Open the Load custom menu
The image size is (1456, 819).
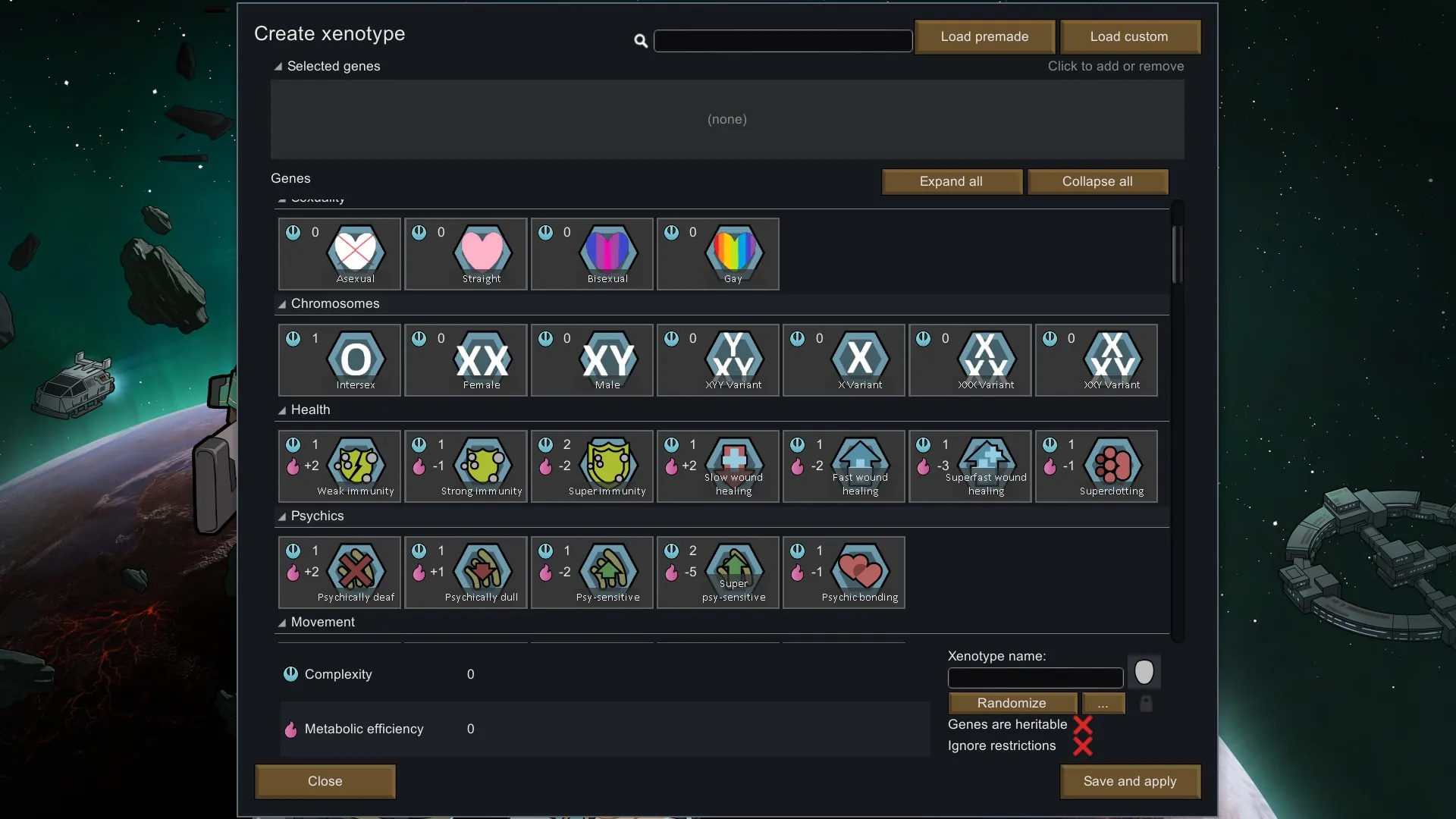pos(1129,36)
